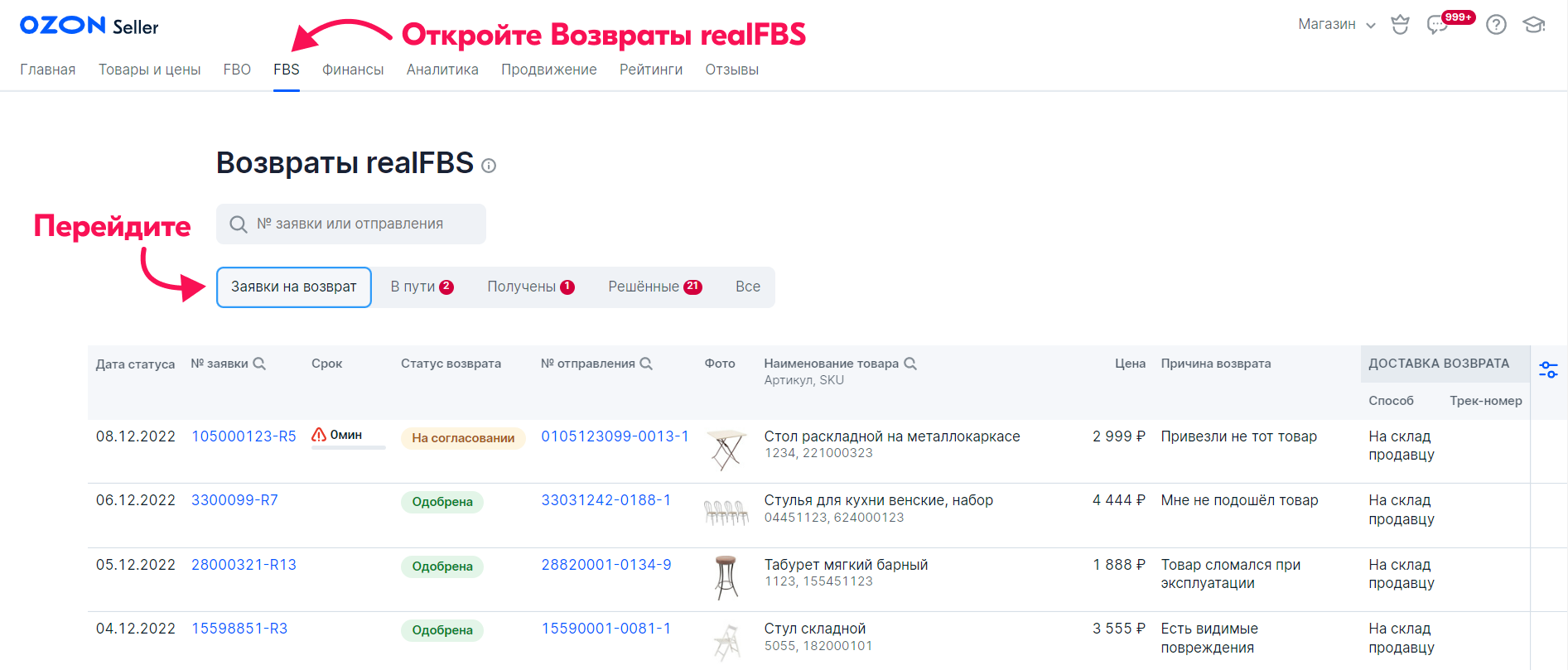The image size is (1568, 670).
Task: Open the graduation cap training icon
Action: pyautogui.click(x=1534, y=25)
